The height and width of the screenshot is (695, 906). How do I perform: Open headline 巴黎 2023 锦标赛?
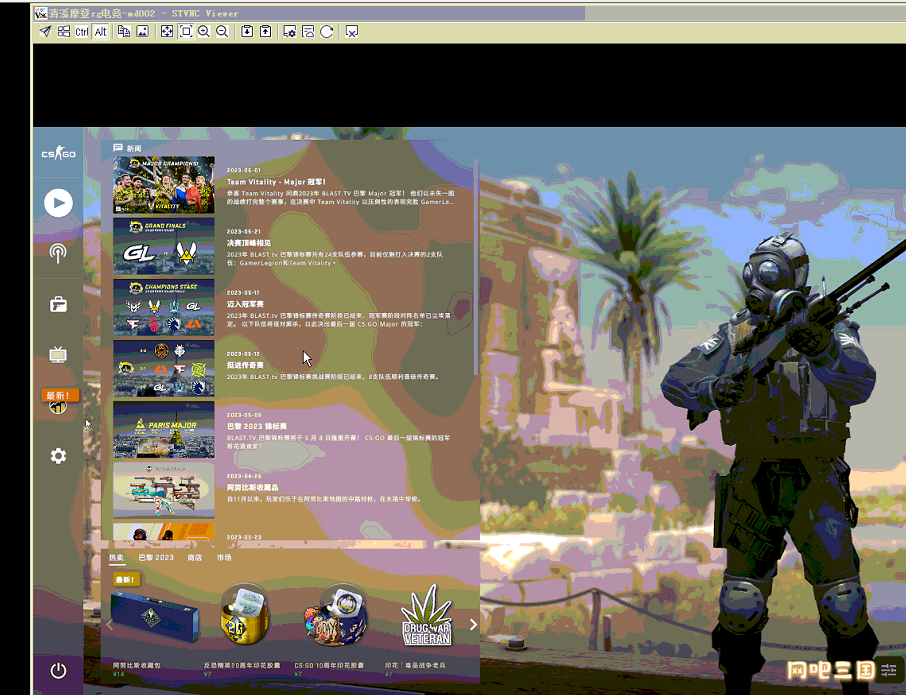(257, 426)
